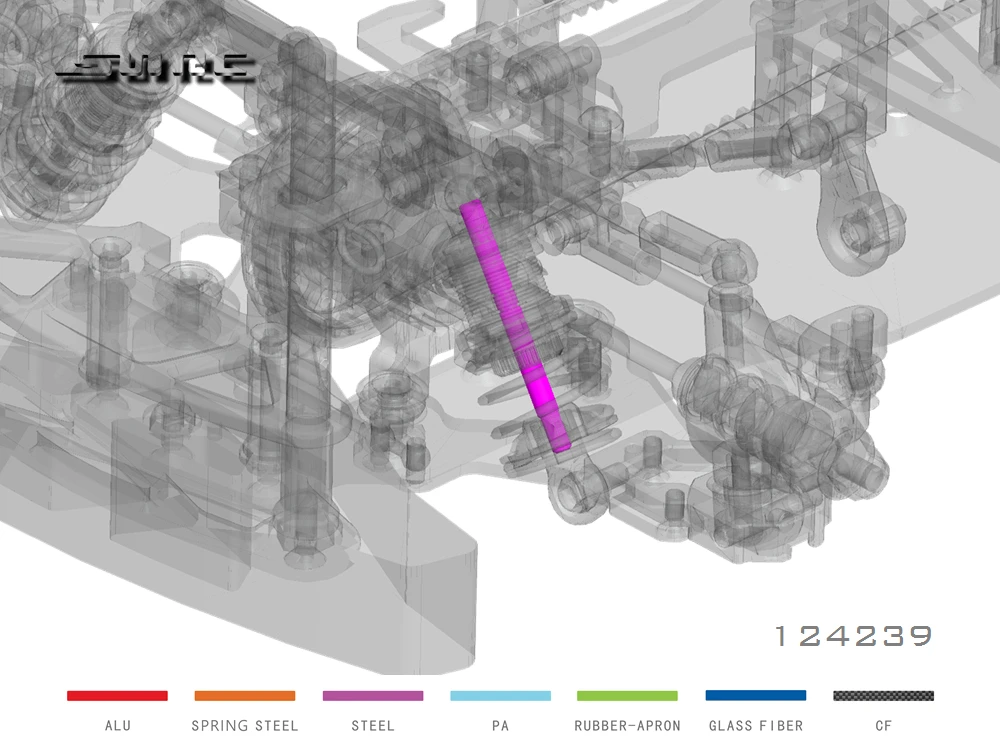Click the ALU legend label
Image resolution: width=1000 pixels, height=750 pixels.
click(x=118, y=726)
